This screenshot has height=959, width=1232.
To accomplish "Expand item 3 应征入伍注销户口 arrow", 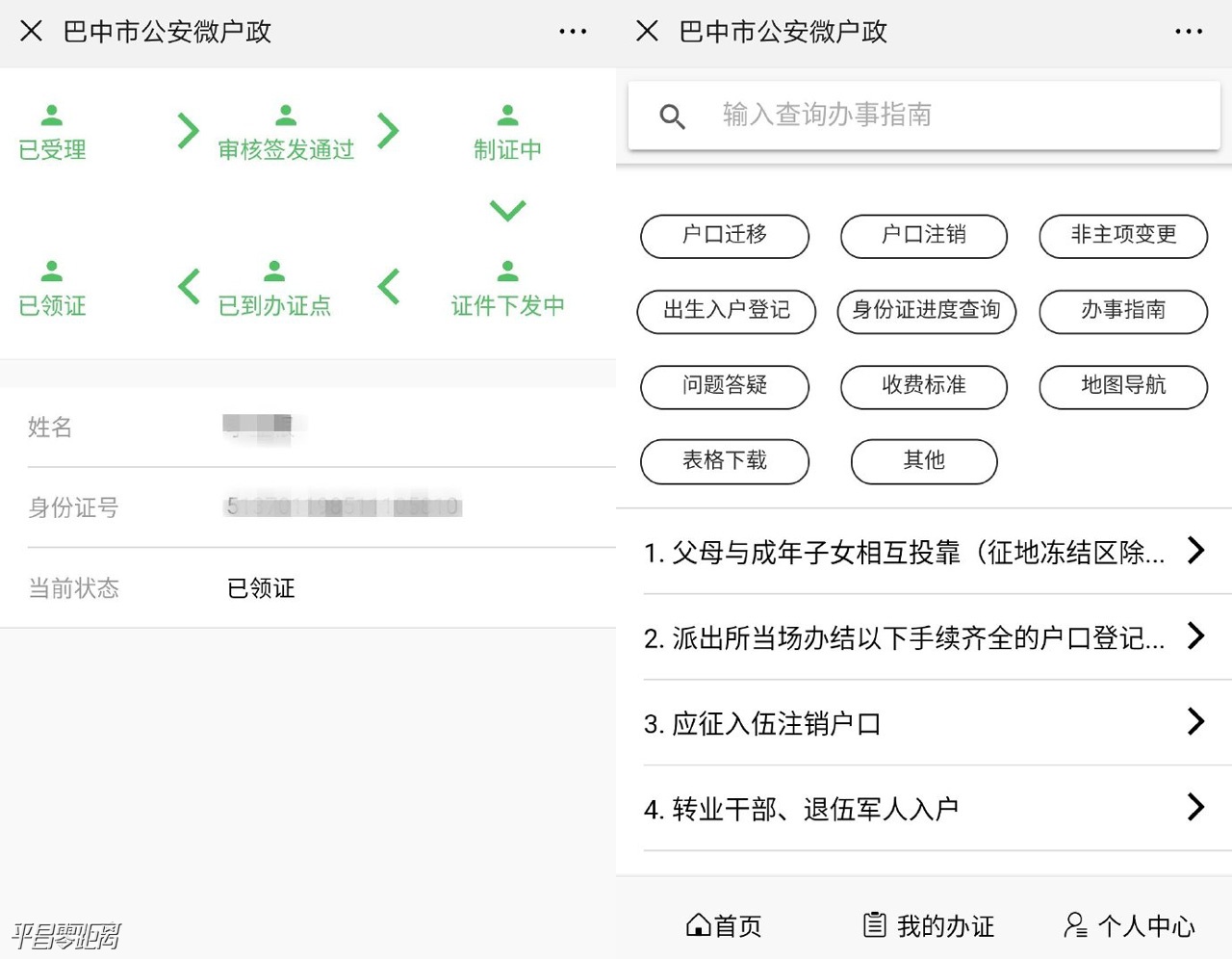I will [x=1195, y=721].
